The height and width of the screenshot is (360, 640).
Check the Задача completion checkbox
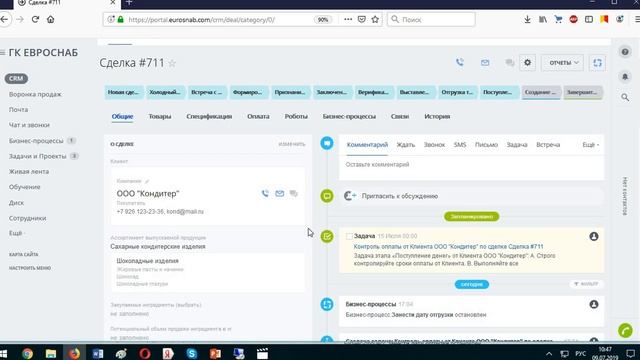(x=349, y=236)
